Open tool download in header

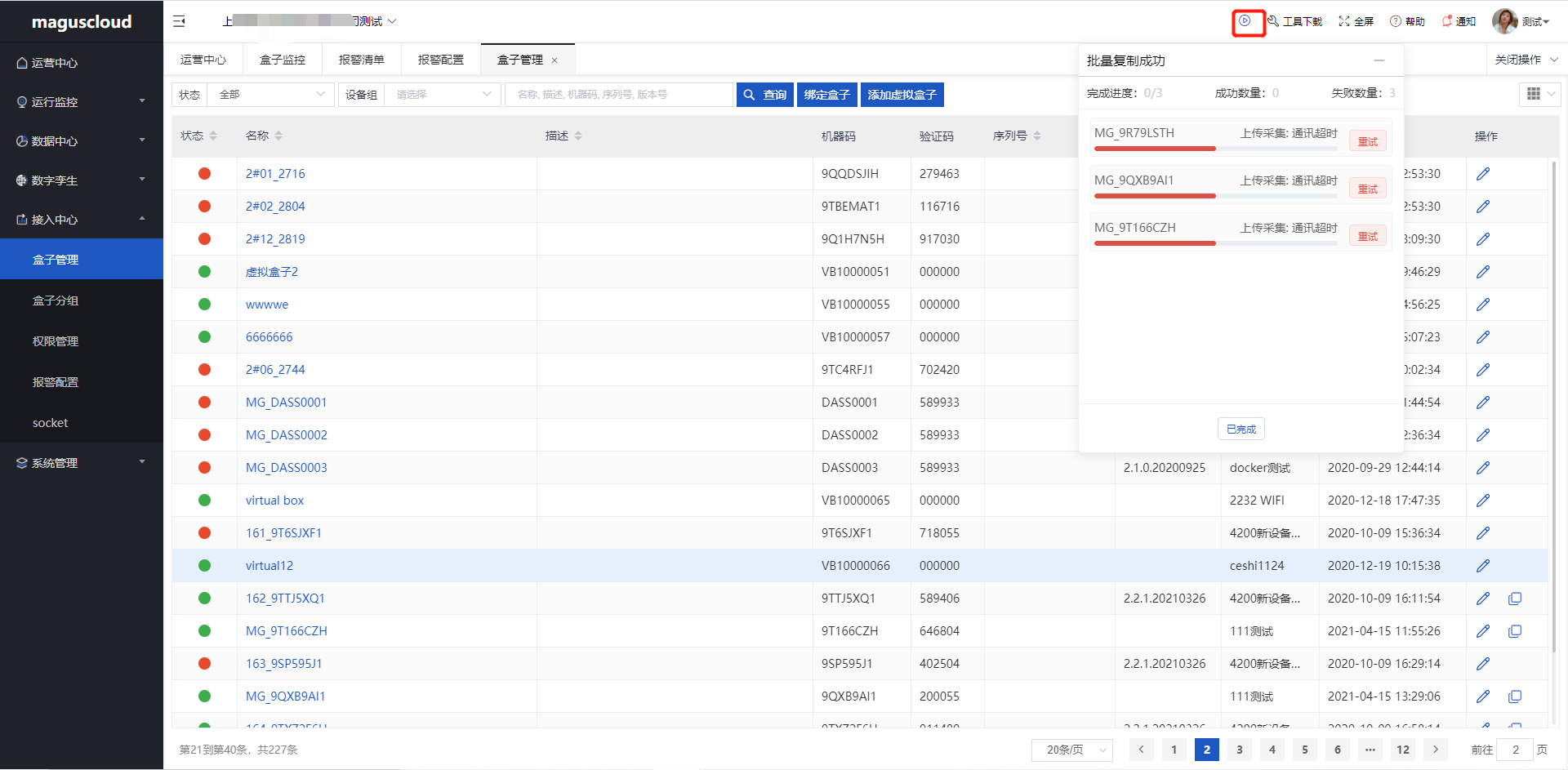coord(1295,21)
